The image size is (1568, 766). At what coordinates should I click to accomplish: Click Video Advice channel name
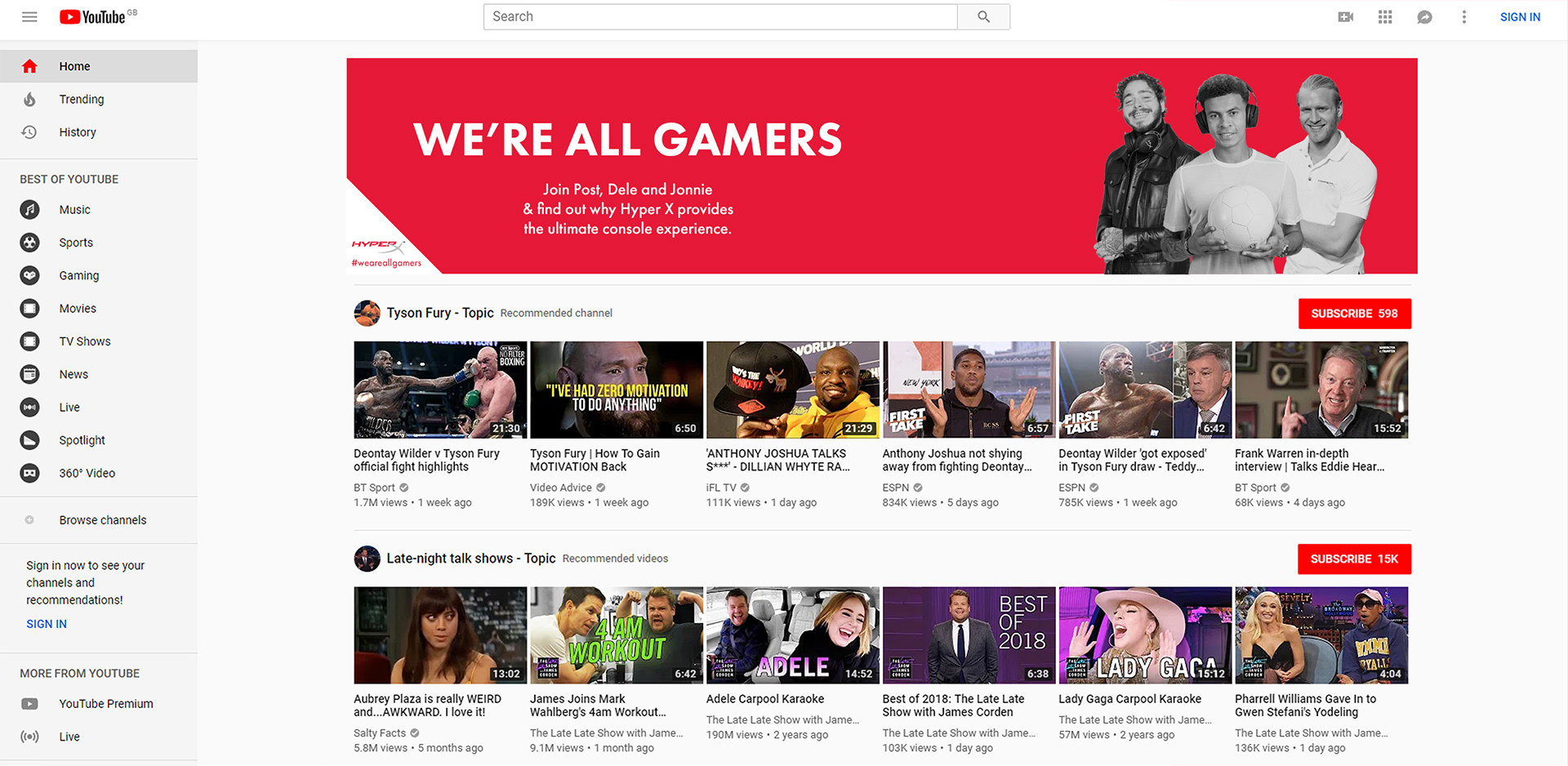pyautogui.click(x=561, y=488)
